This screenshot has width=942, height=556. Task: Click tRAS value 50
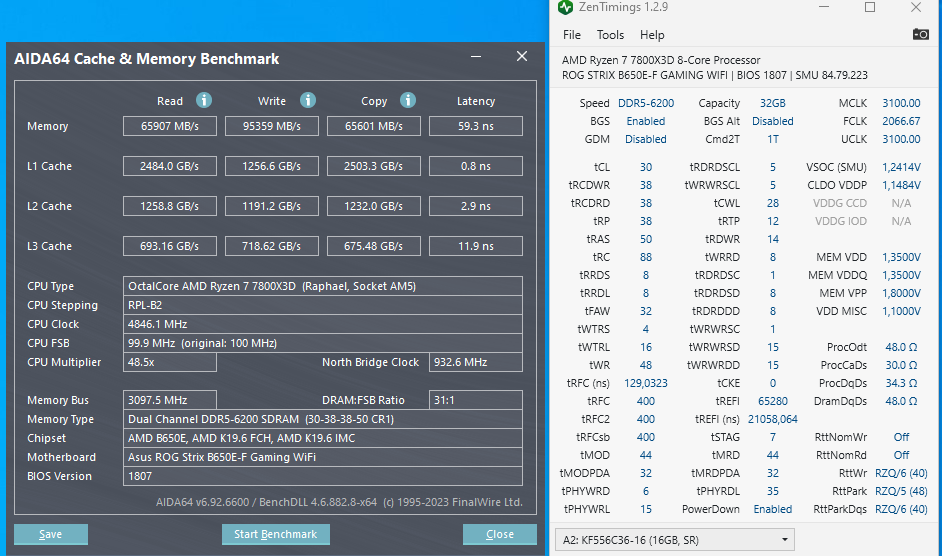(x=646, y=239)
